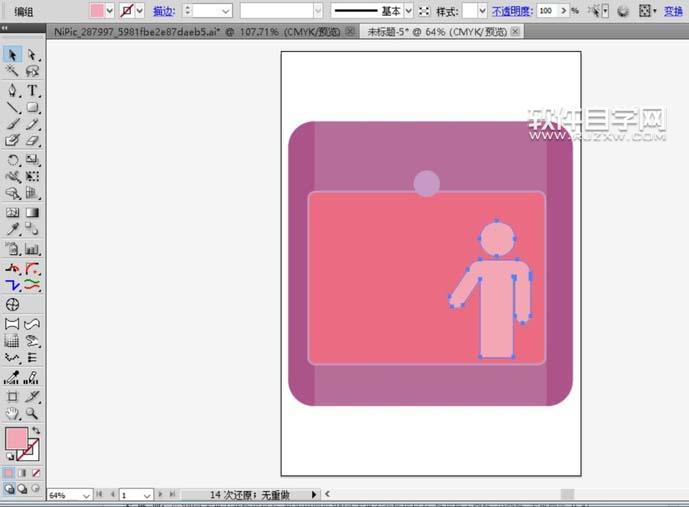The height and width of the screenshot is (507, 689).
Task: Select the Shape Builder tool
Action: pyautogui.click(x=12, y=193)
